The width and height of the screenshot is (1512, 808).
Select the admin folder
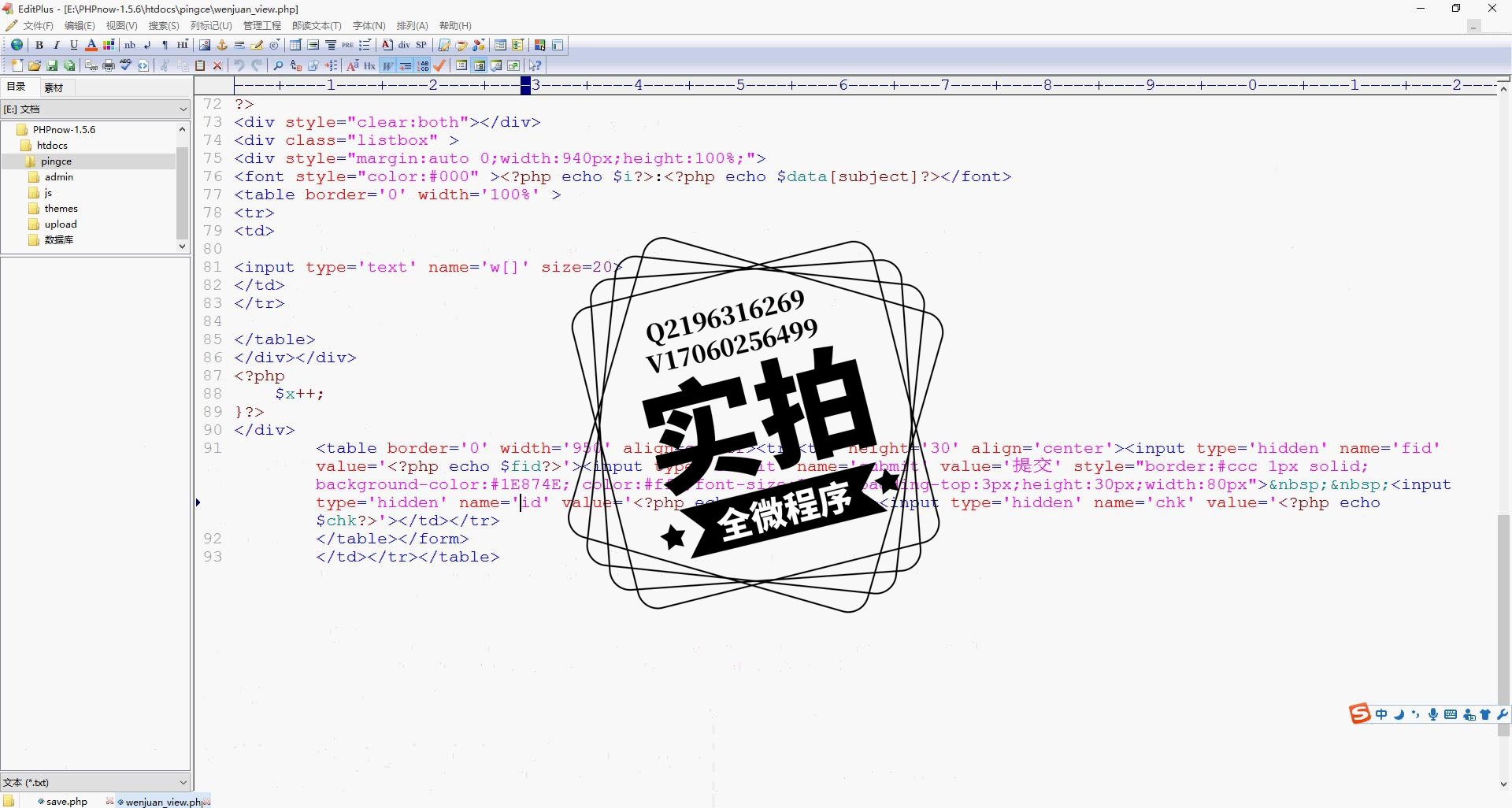(x=59, y=176)
